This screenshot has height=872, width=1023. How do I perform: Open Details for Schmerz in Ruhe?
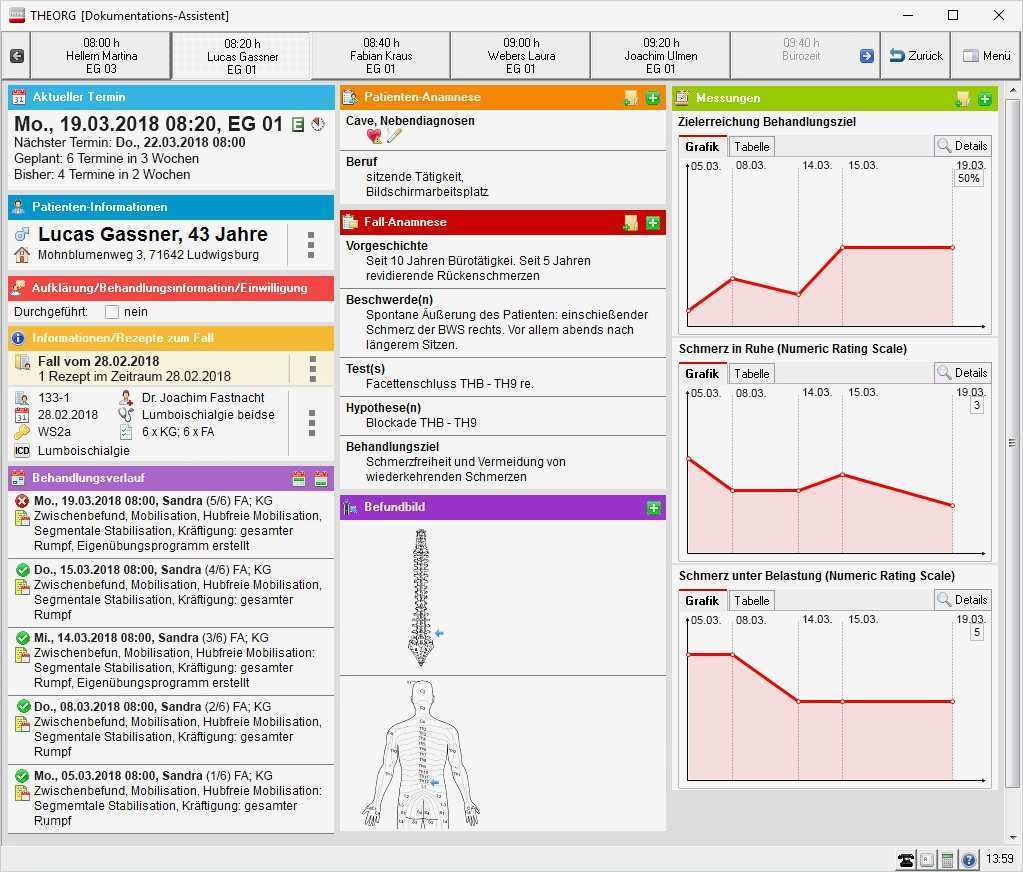pyautogui.click(x=962, y=372)
